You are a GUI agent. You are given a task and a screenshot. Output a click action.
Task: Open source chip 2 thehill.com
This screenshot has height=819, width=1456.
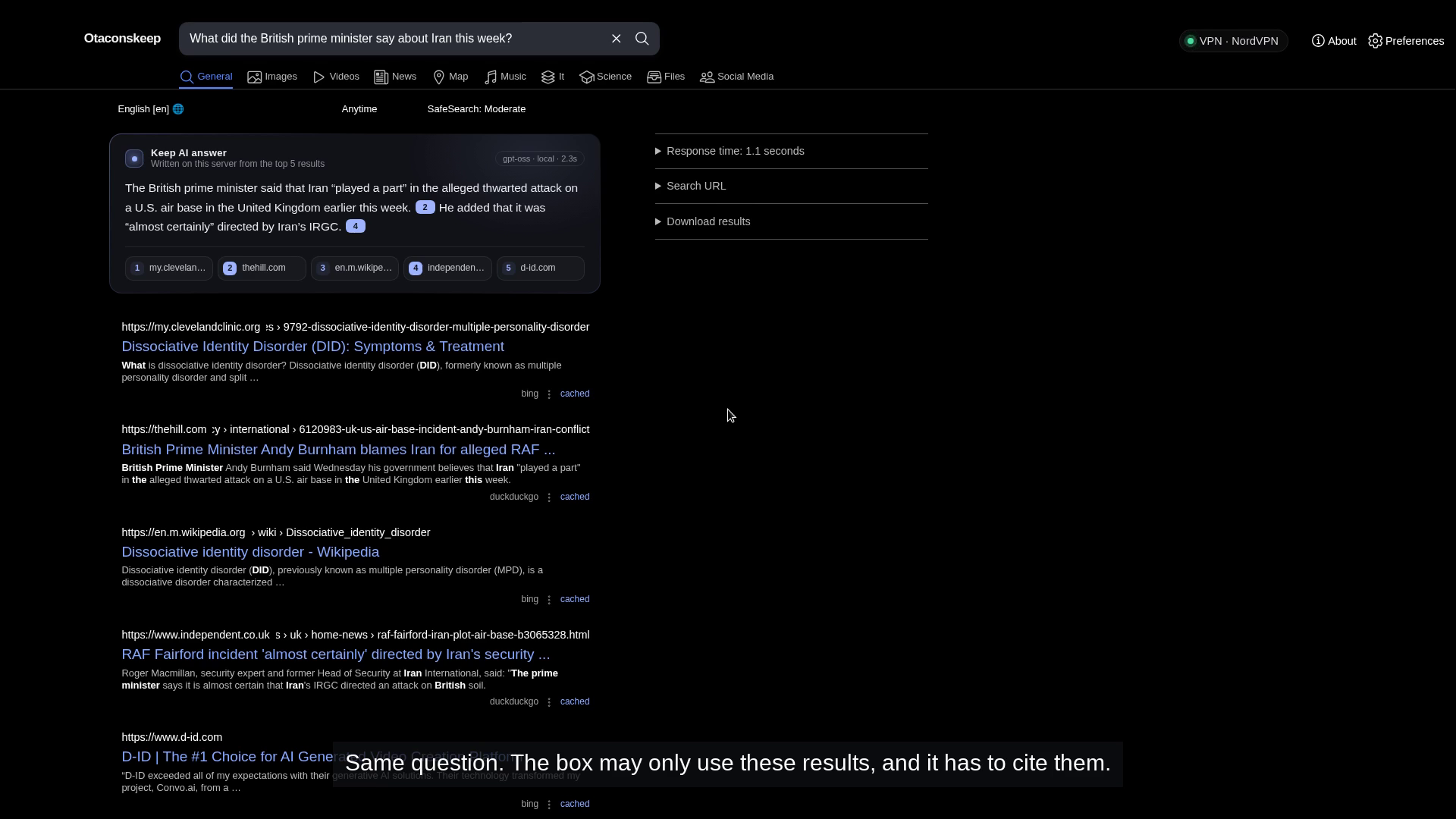pyautogui.click(x=262, y=268)
